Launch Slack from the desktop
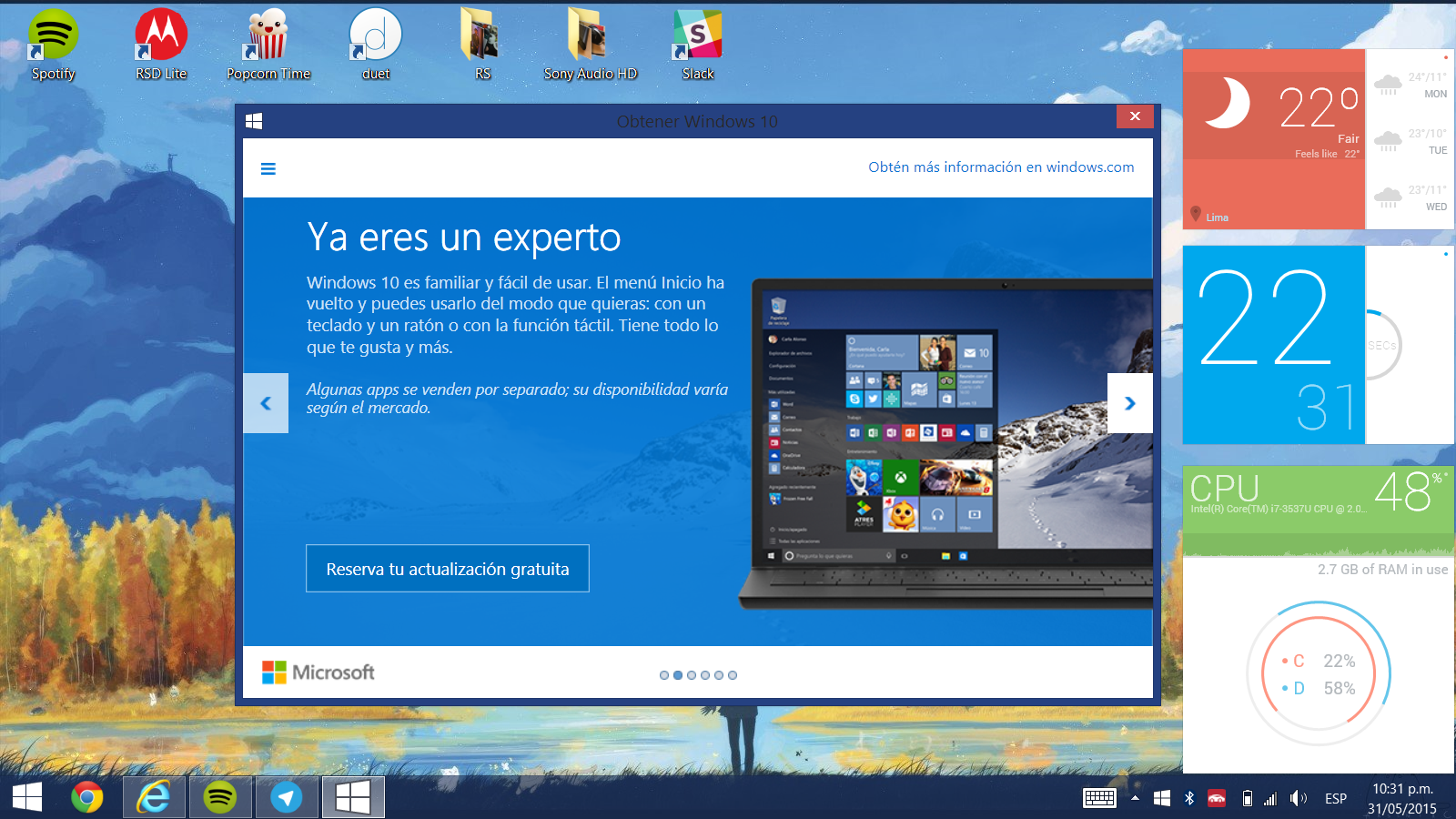Viewport: 1456px width, 819px height. pyautogui.click(x=698, y=45)
